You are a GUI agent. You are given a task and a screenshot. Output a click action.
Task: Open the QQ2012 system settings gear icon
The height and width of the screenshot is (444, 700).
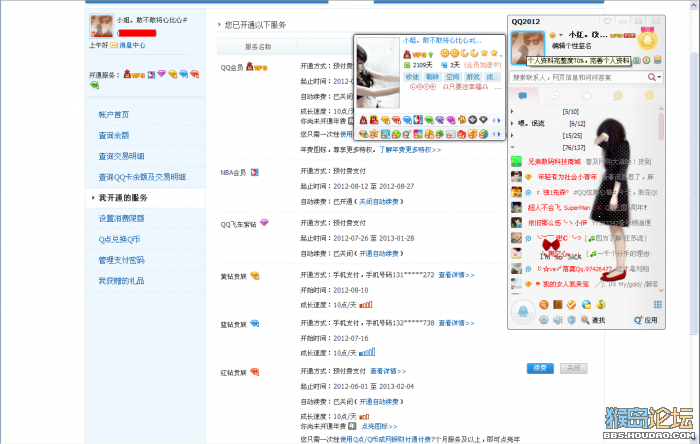tap(543, 320)
